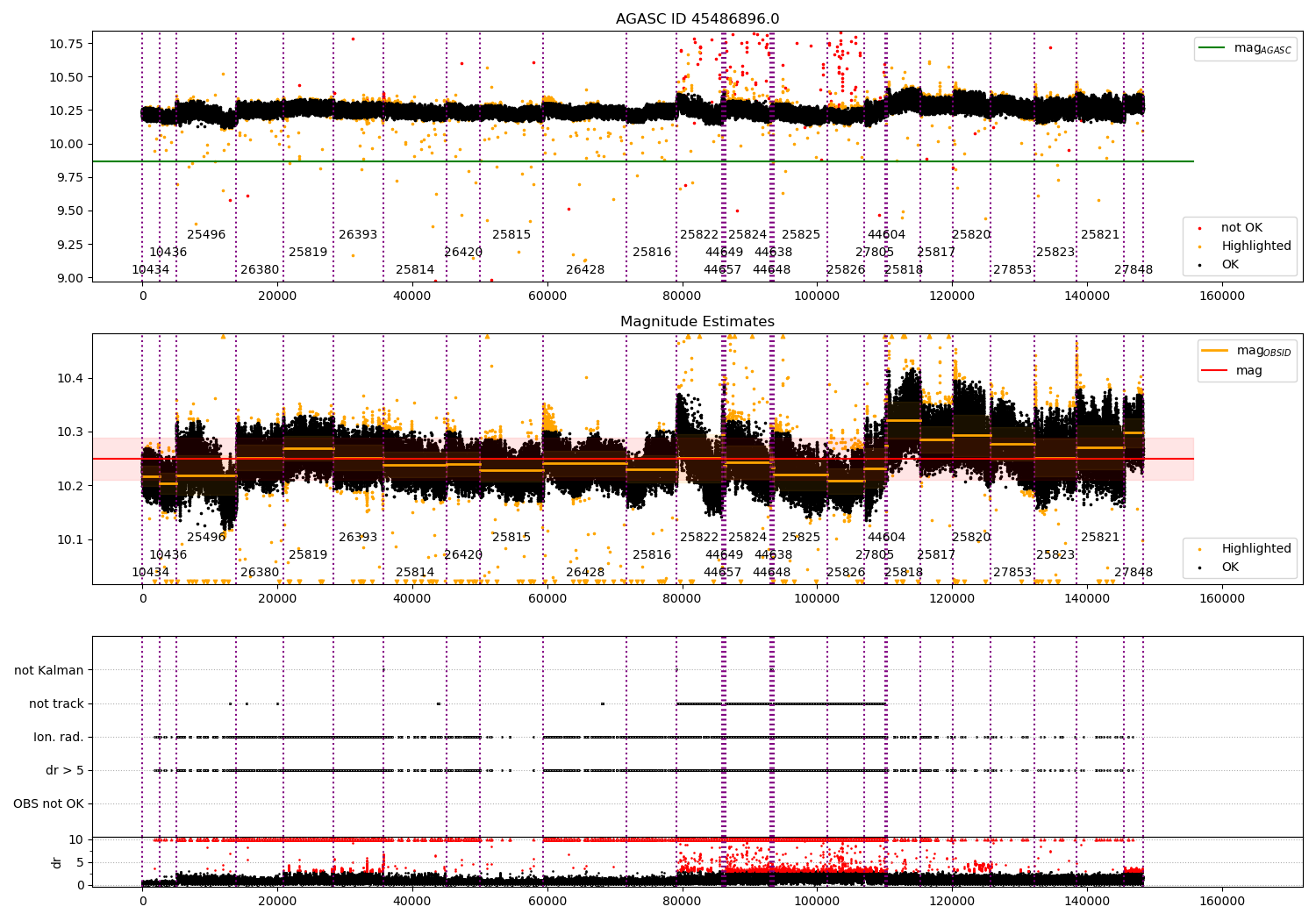Click OBSID label 25819 in Magnitude Estimates plot
Screen dimensions: 1316x921
[x=308, y=555]
